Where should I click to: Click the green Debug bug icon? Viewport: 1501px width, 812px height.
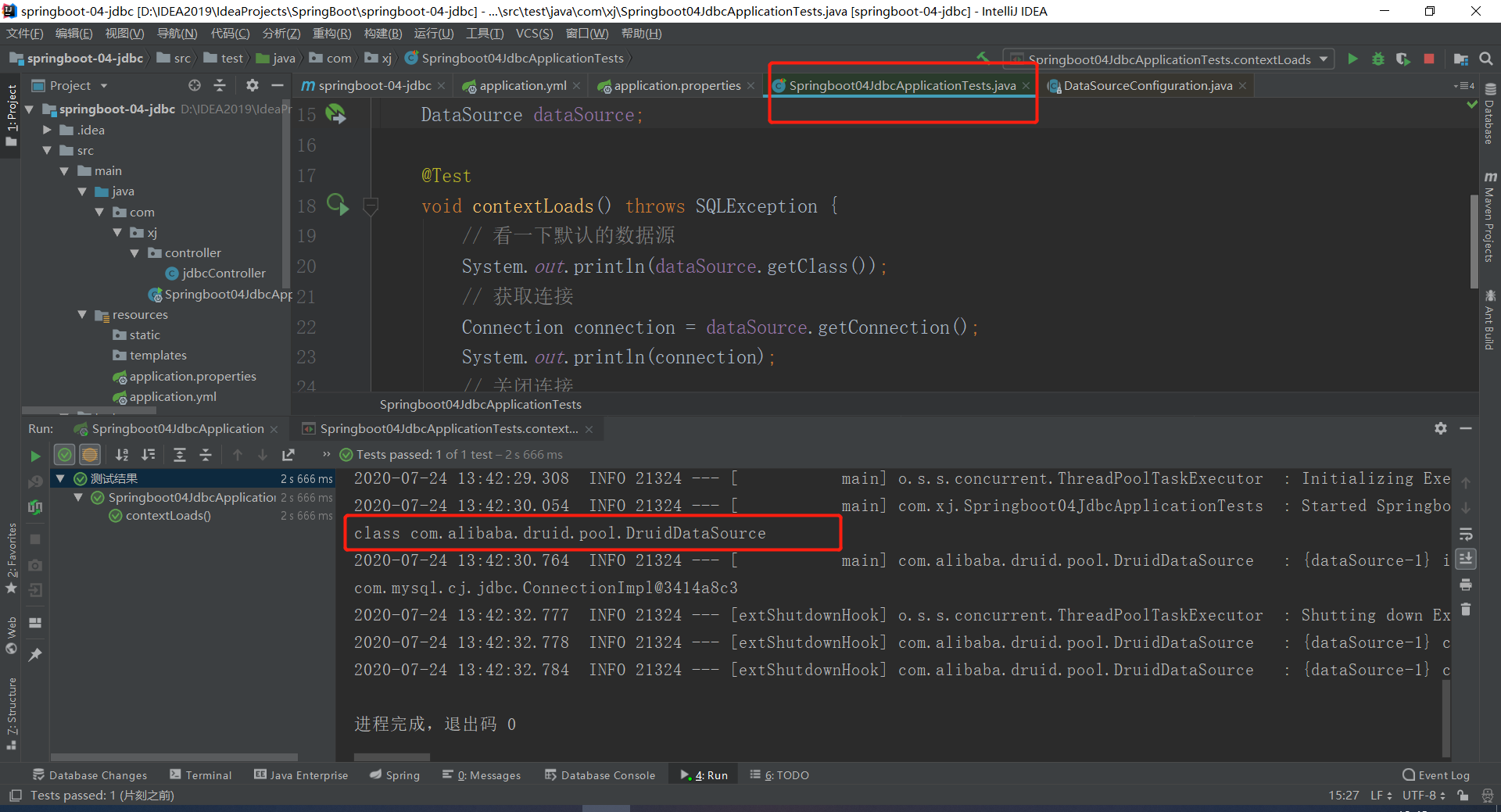[x=1377, y=59]
